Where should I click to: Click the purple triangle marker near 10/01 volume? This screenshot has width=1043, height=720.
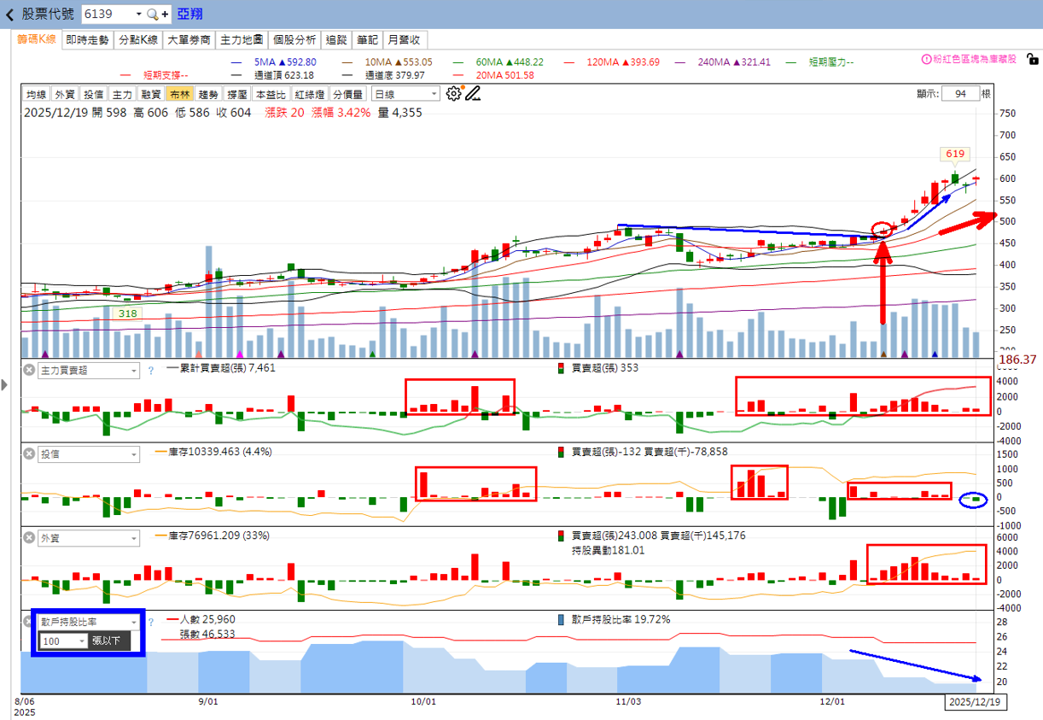[x=474, y=355]
